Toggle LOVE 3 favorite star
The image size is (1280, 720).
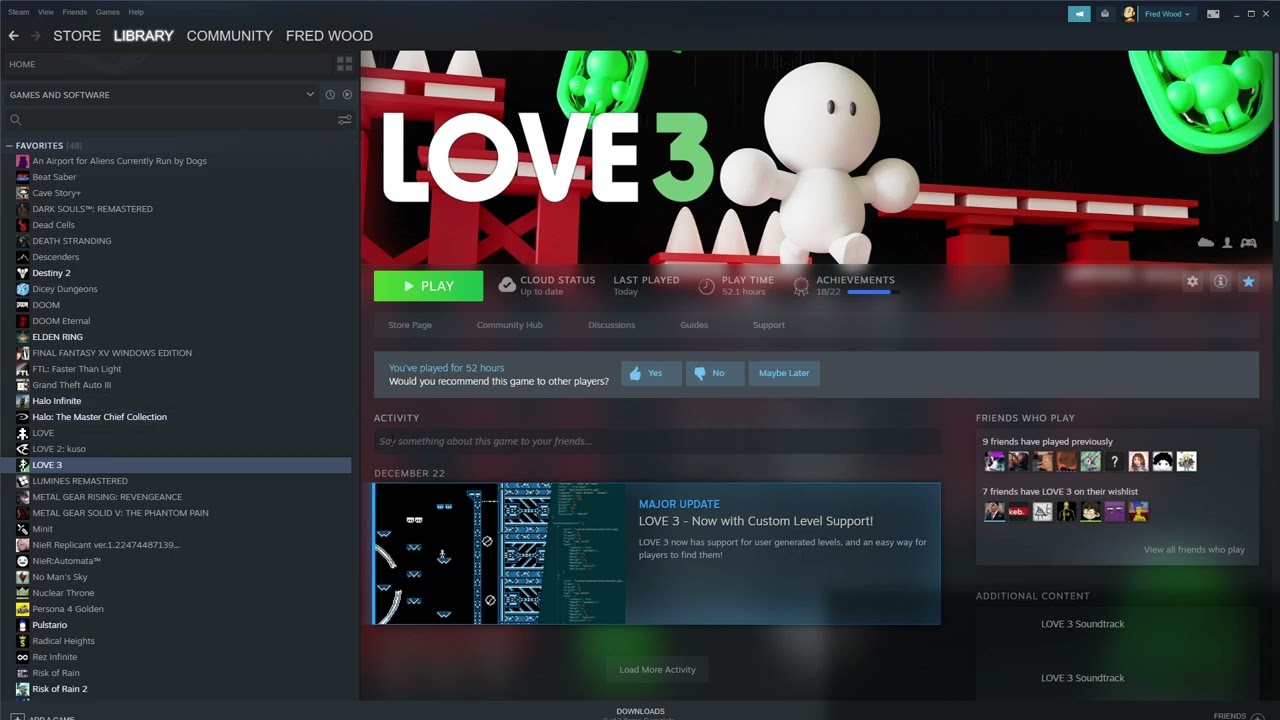coord(1248,282)
